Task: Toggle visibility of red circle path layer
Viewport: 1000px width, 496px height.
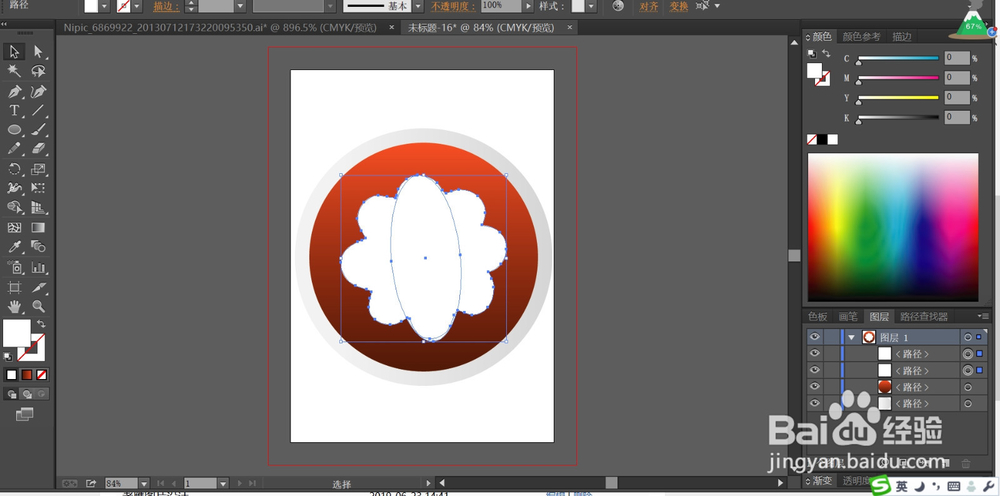Action: click(814, 386)
